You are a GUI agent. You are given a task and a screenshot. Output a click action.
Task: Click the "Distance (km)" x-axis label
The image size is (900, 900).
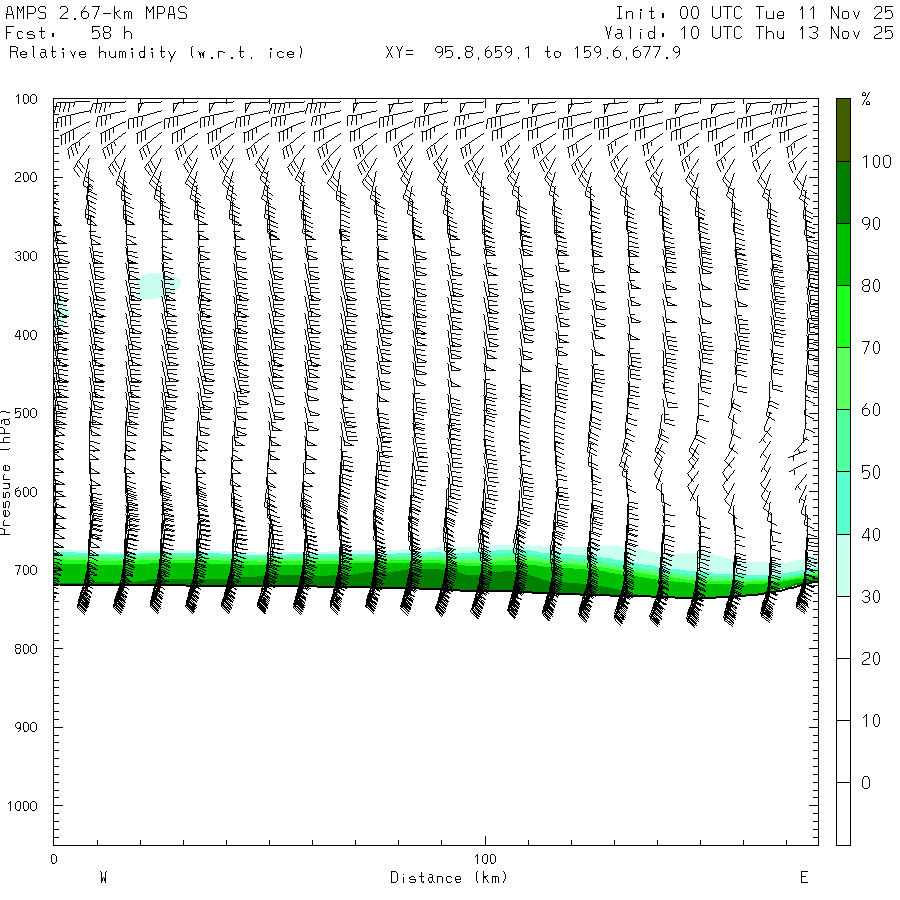(x=448, y=878)
